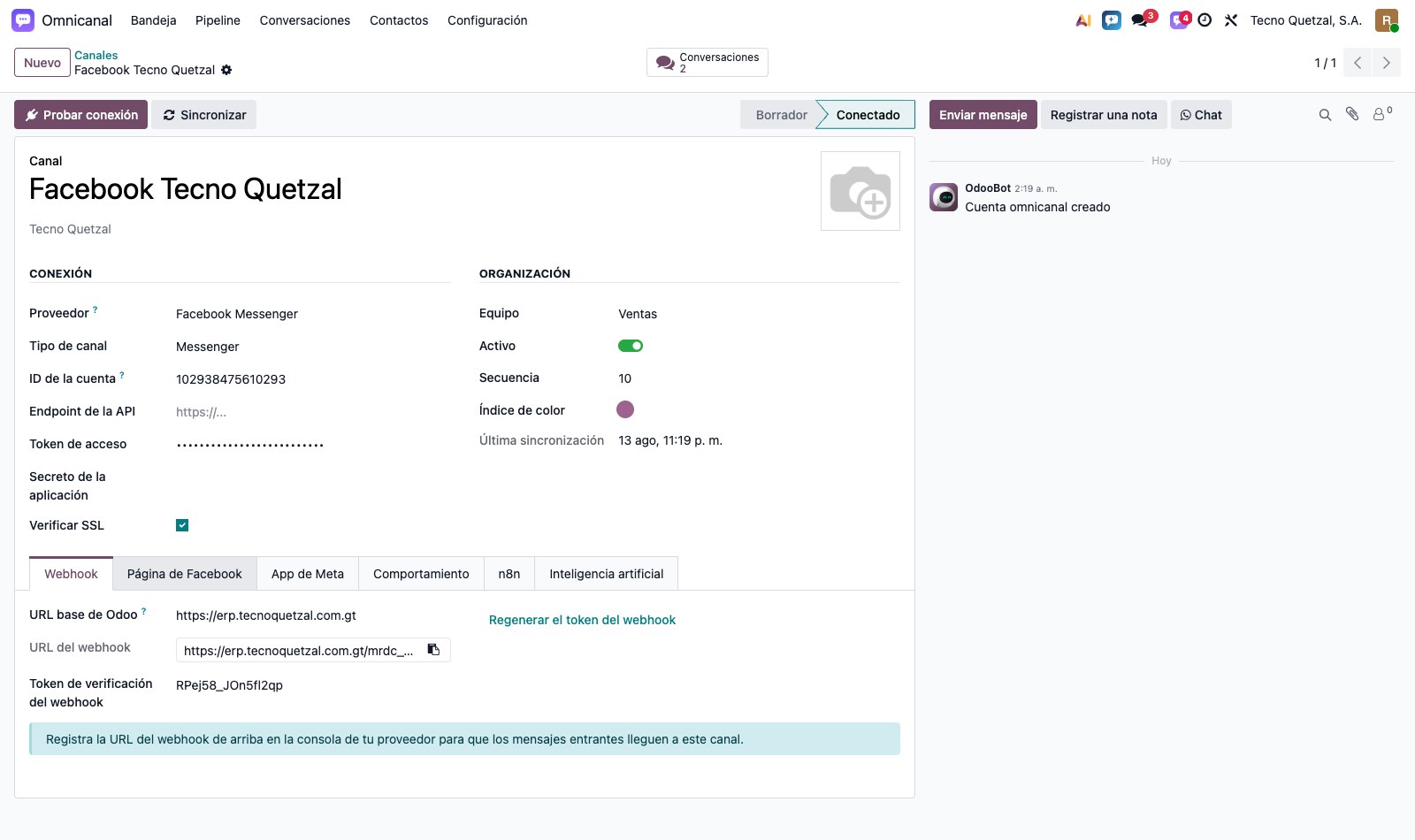The width and height of the screenshot is (1415, 840).
Task: Toggle the Activo switch
Action: [631, 346]
